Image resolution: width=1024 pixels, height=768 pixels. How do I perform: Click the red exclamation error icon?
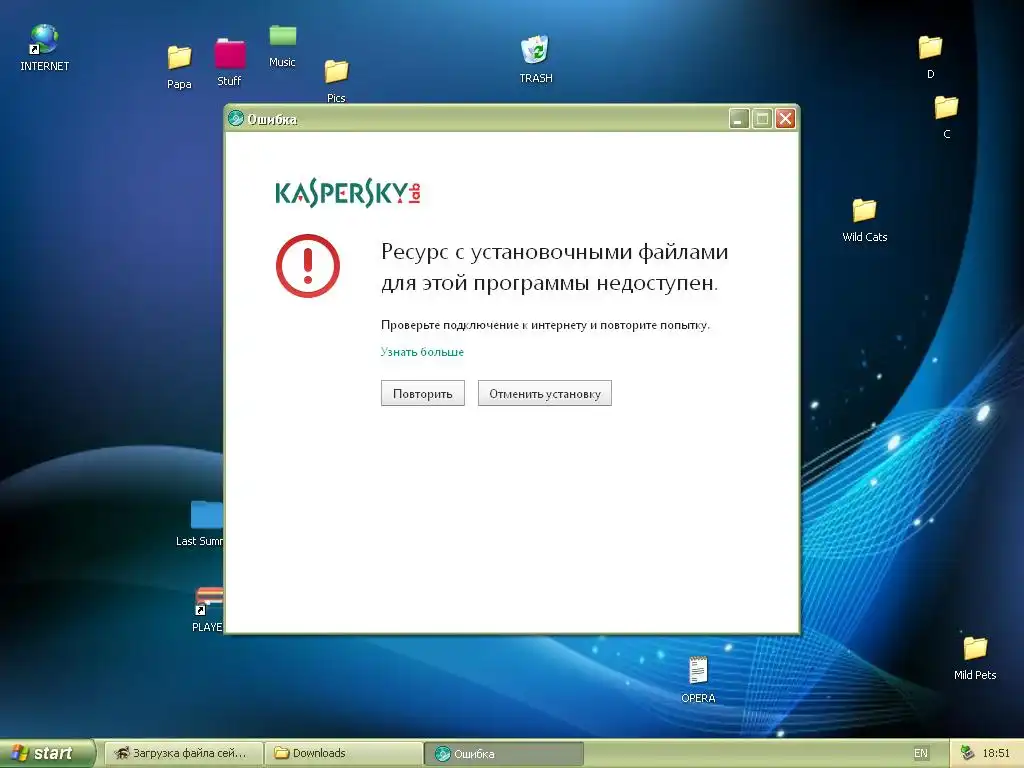click(x=308, y=266)
